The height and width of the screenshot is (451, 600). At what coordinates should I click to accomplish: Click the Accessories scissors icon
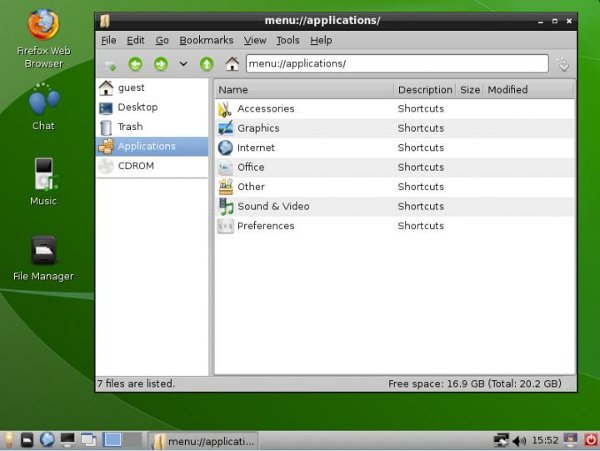pyautogui.click(x=225, y=109)
